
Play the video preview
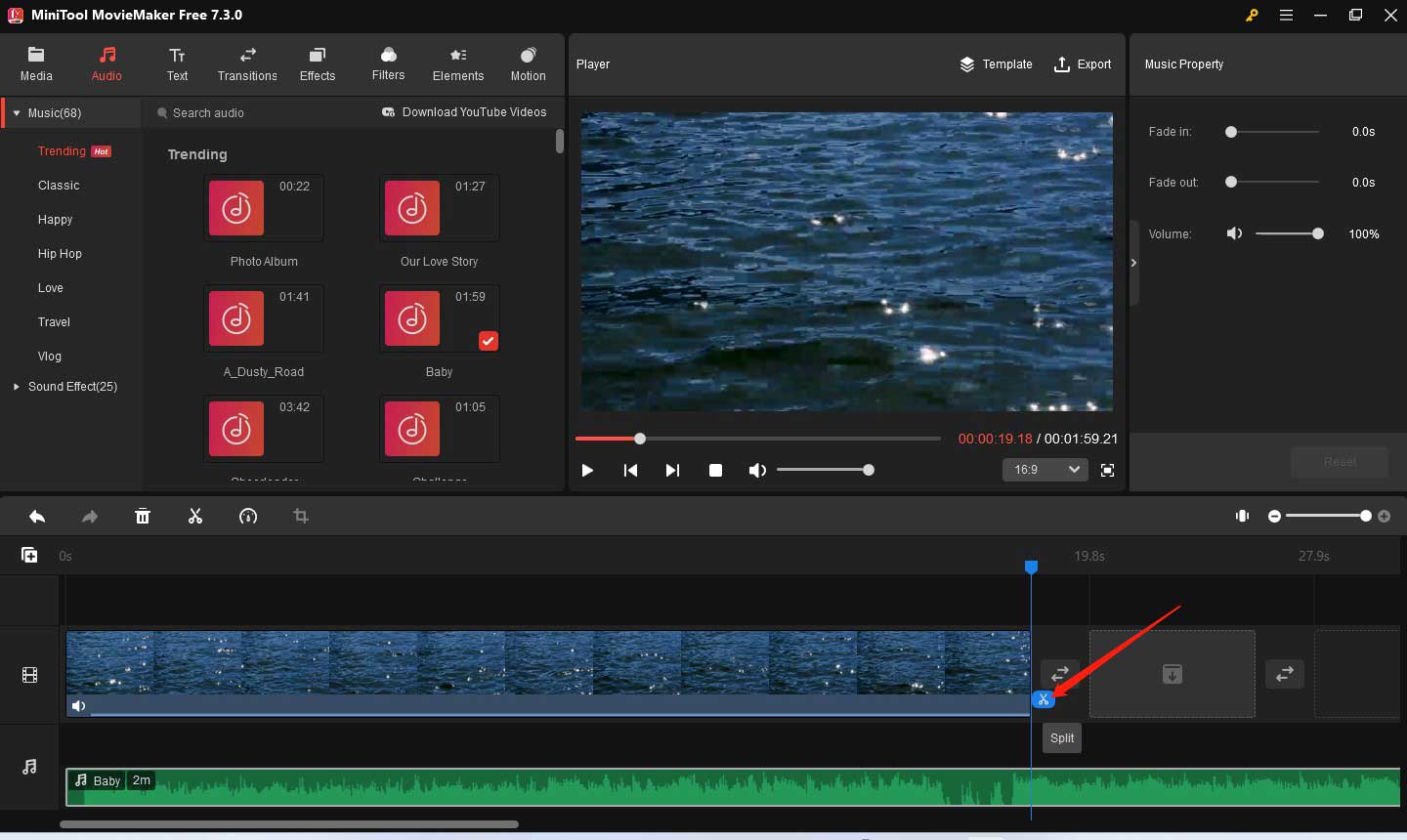[587, 470]
